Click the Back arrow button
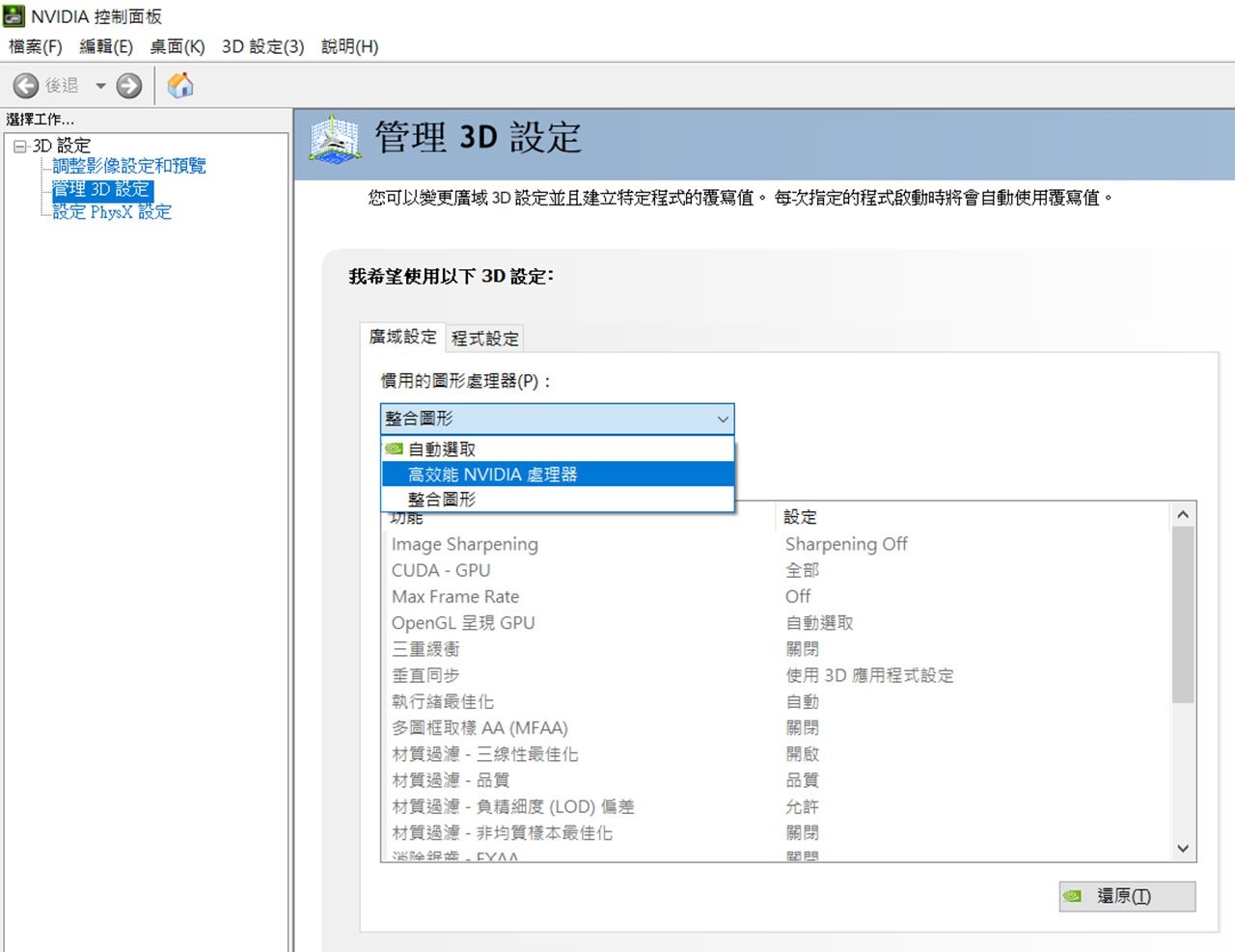The width and height of the screenshot is (1235, 952). 26,86
